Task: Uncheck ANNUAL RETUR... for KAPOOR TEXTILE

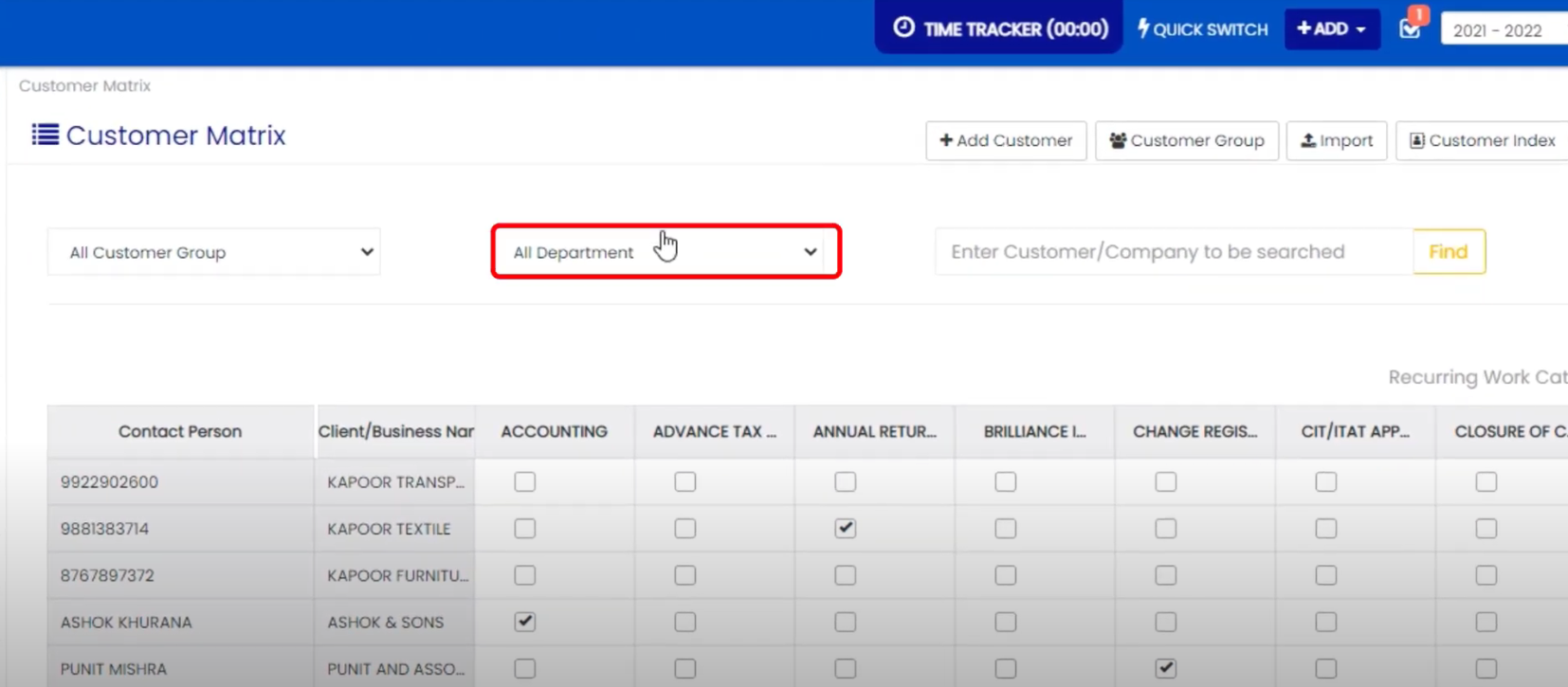Action: point(846,528)
